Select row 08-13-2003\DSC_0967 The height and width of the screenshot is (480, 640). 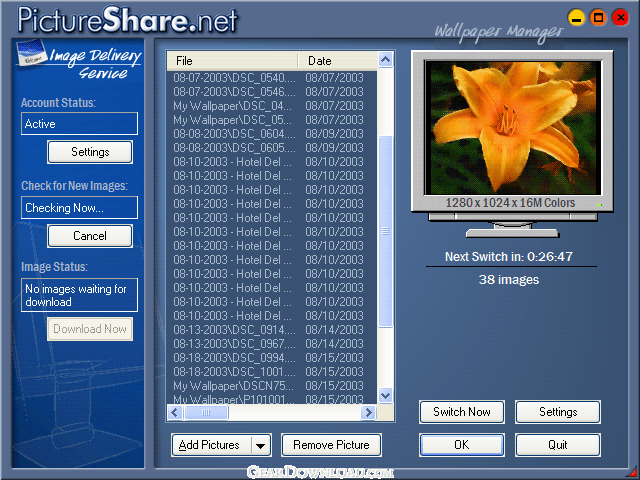click(x=271, y=343)
